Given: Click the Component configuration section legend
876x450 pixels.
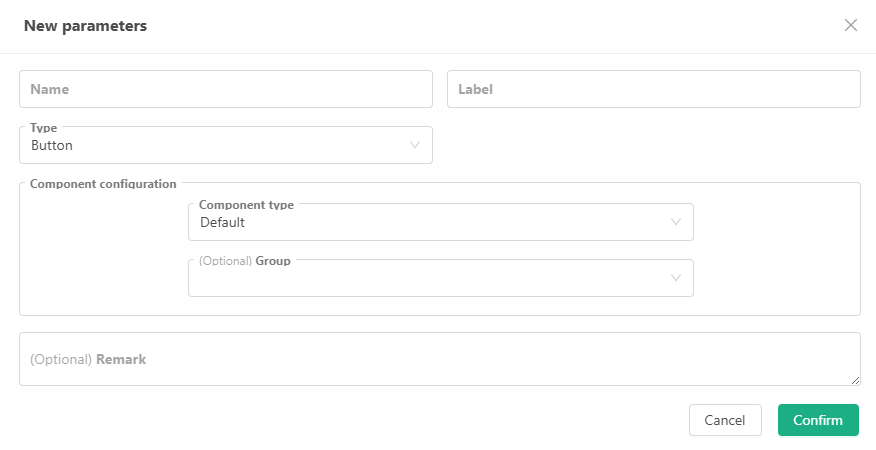Looking at the screenshot, I should click(x=103, y=184).
